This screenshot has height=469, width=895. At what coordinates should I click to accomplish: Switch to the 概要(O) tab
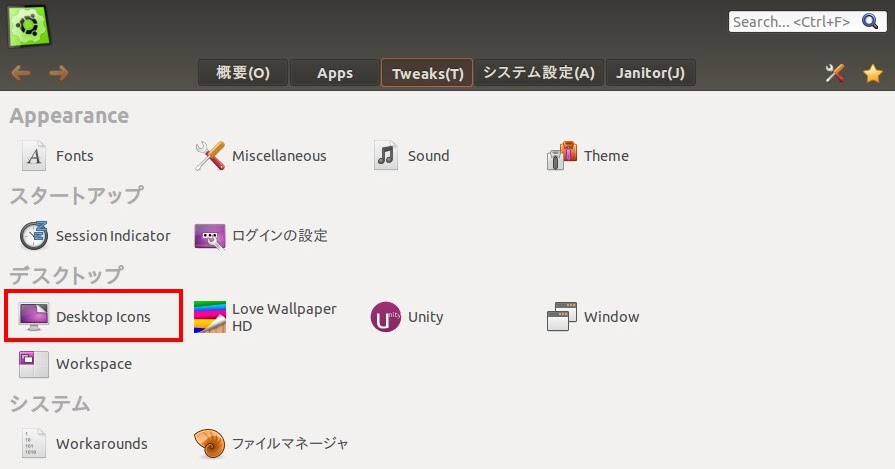pos(243,73)
